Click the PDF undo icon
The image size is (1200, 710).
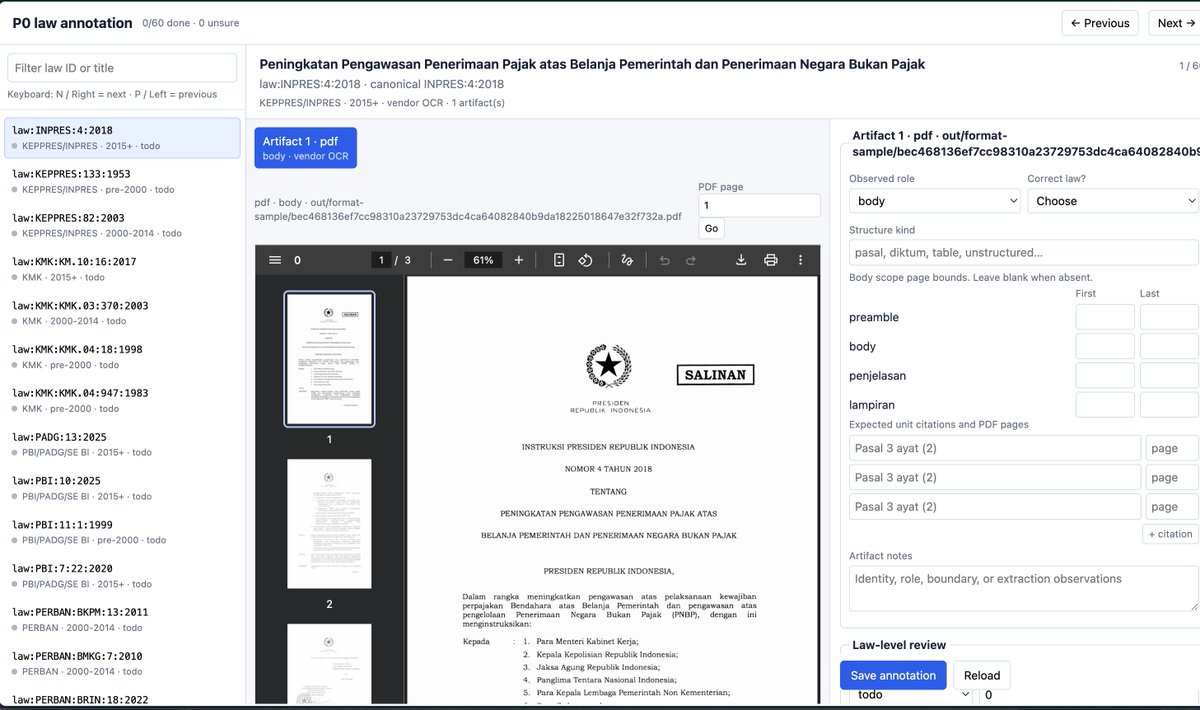point(664,260)
